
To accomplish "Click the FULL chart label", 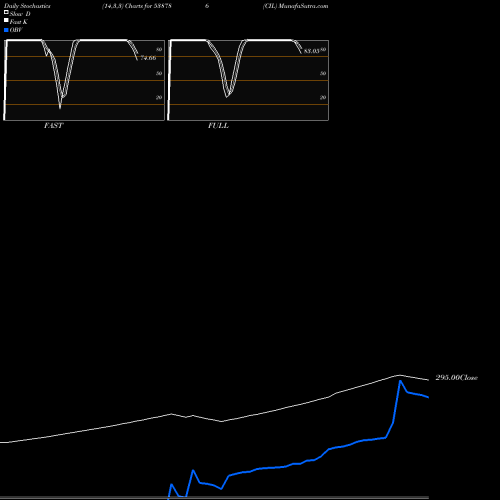I will 218,126.
